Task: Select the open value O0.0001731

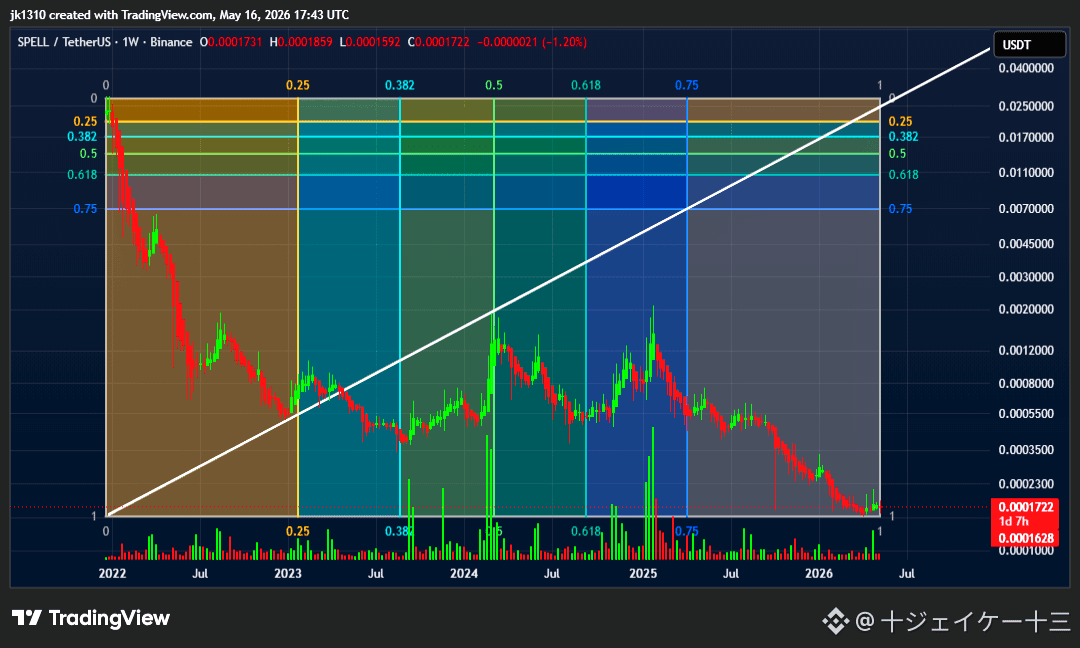Action: [231, 42]
